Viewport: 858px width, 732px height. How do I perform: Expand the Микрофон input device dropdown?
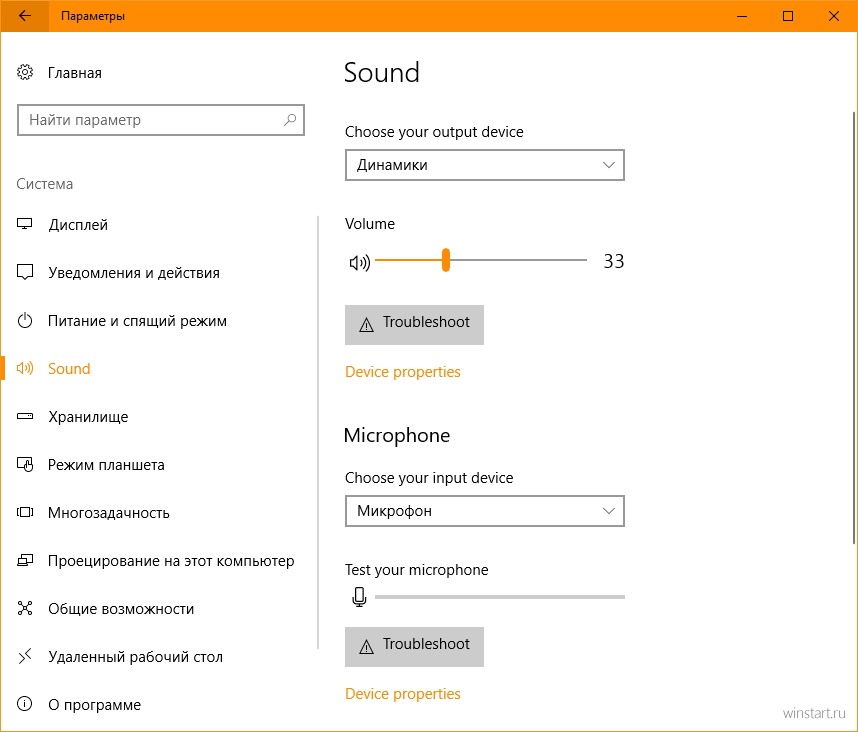click(484, 511)
